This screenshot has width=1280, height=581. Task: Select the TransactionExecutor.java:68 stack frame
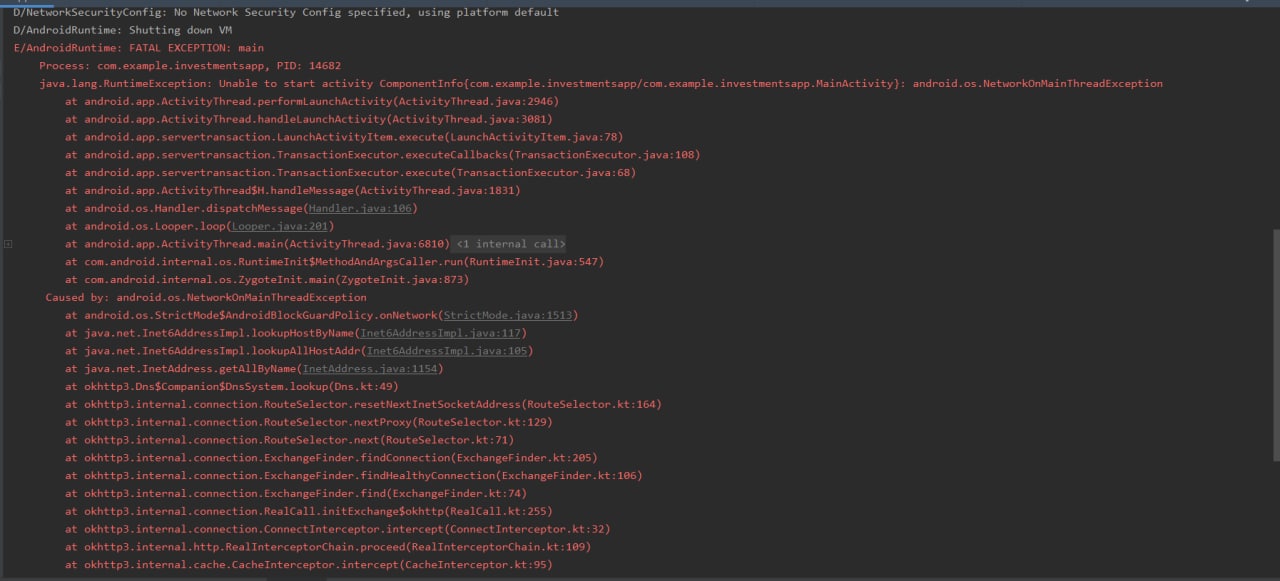(x=351, y=173)
